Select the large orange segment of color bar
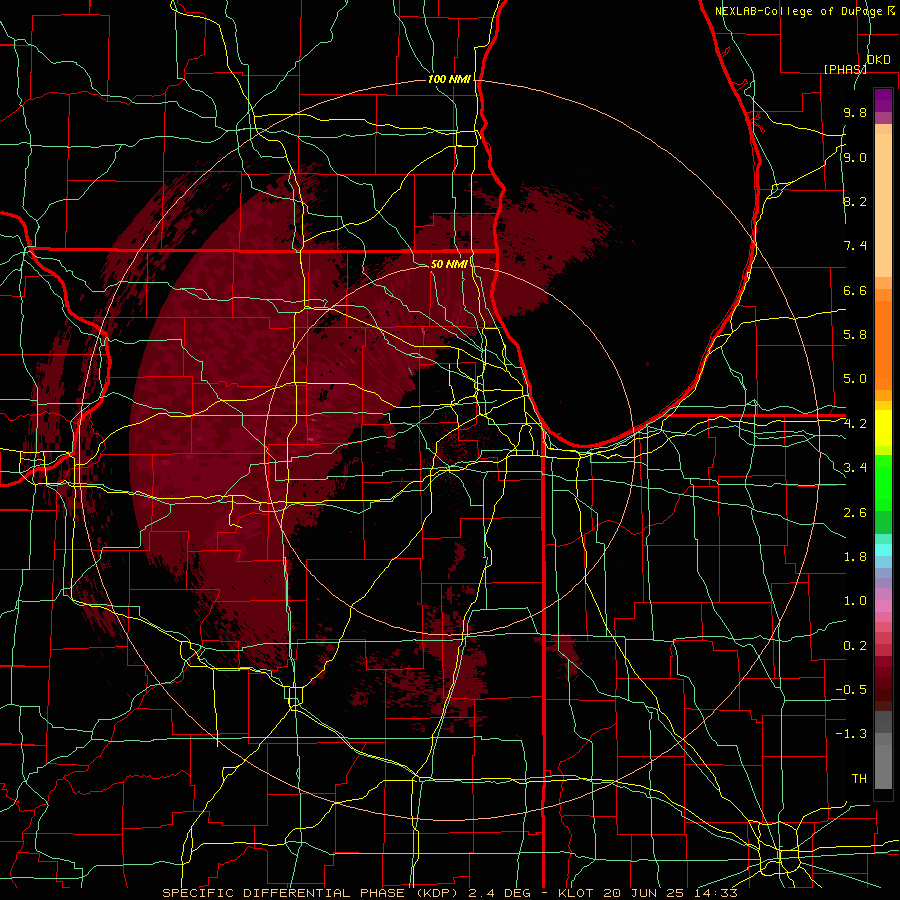This screenshot has height=900, width=900. click(x=883, y=345)
